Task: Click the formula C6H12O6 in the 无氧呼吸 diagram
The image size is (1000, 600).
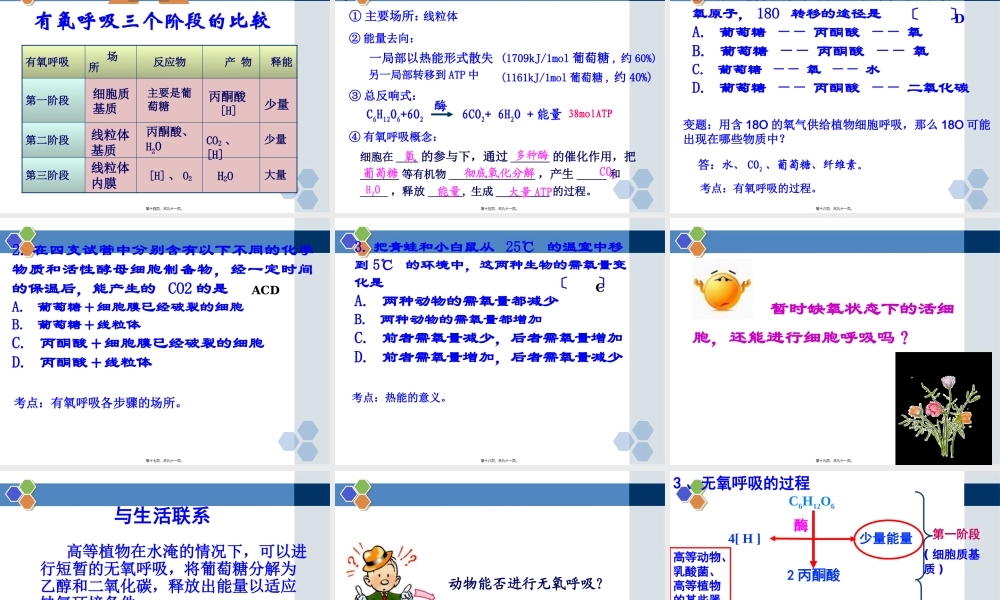Action: [811, 502]
